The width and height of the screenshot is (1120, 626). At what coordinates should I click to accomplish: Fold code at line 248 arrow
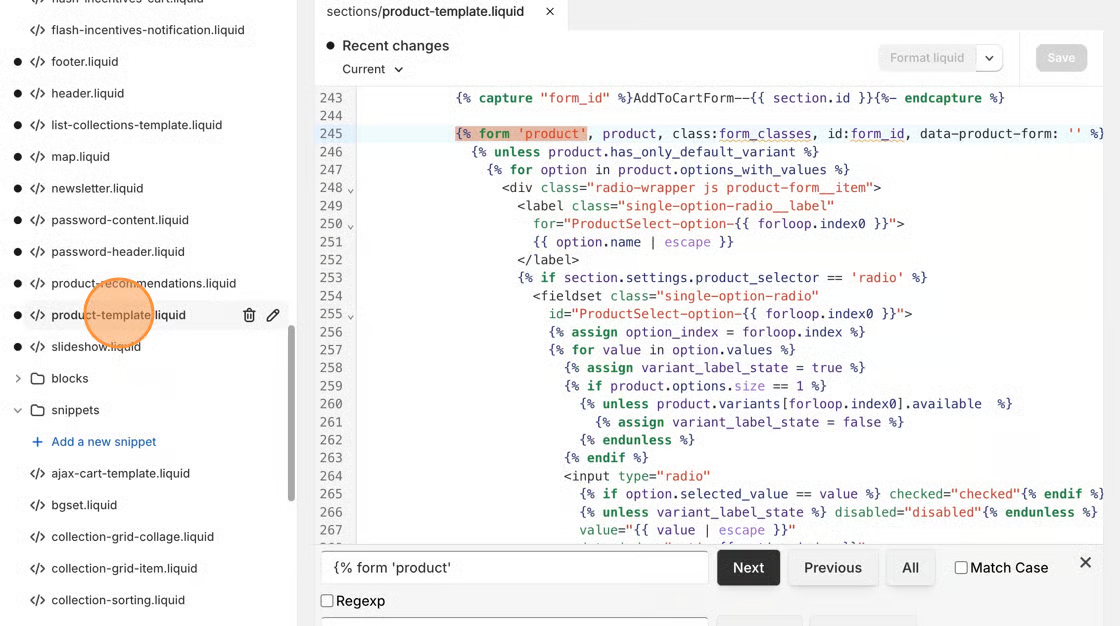(350, 189)
